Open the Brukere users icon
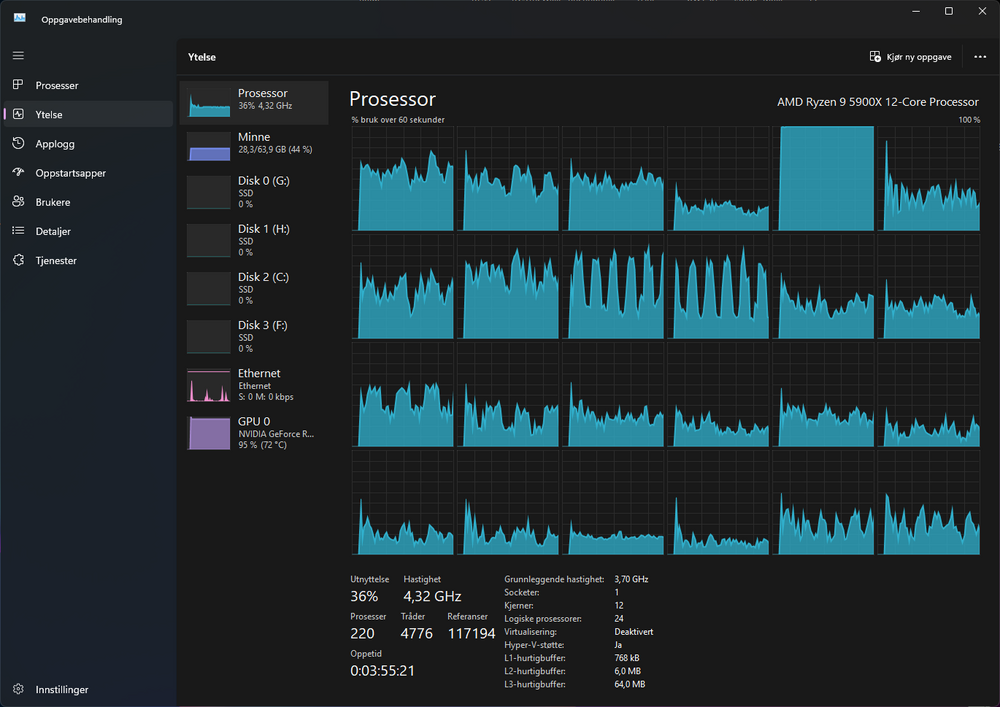The height and width of the screenshot is (707, 1000). coord(18,201)
